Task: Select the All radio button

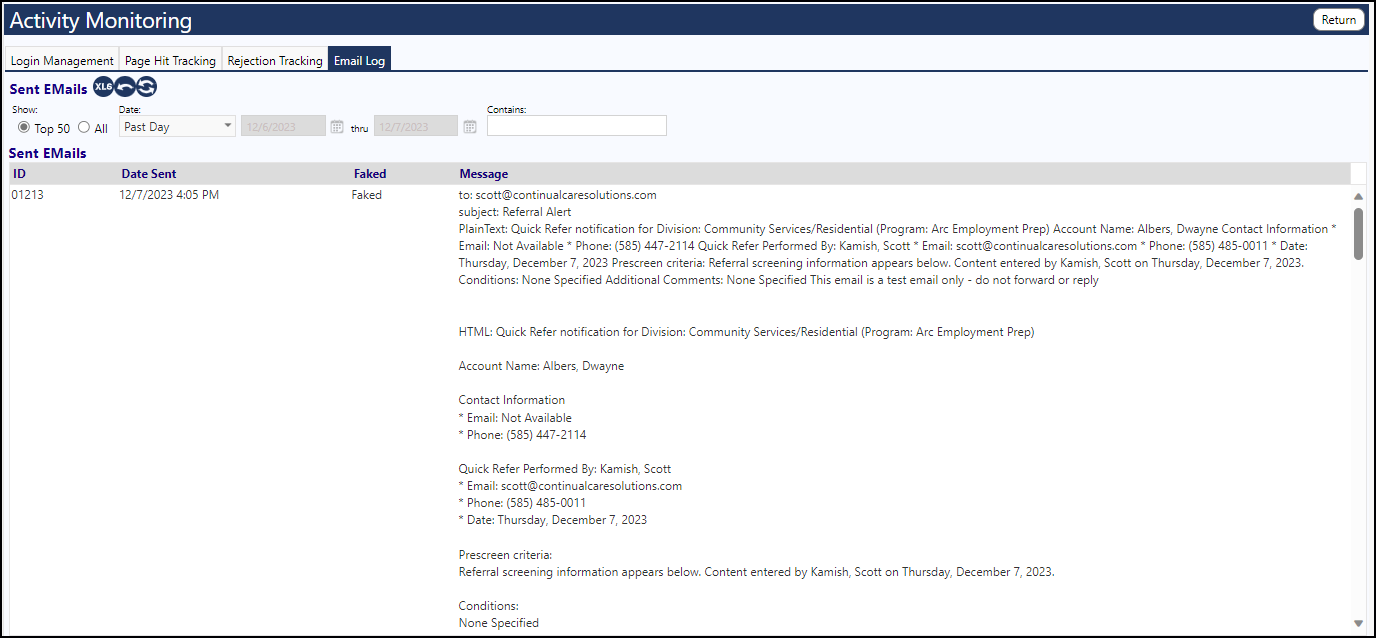Action: [x=84, y=127]
